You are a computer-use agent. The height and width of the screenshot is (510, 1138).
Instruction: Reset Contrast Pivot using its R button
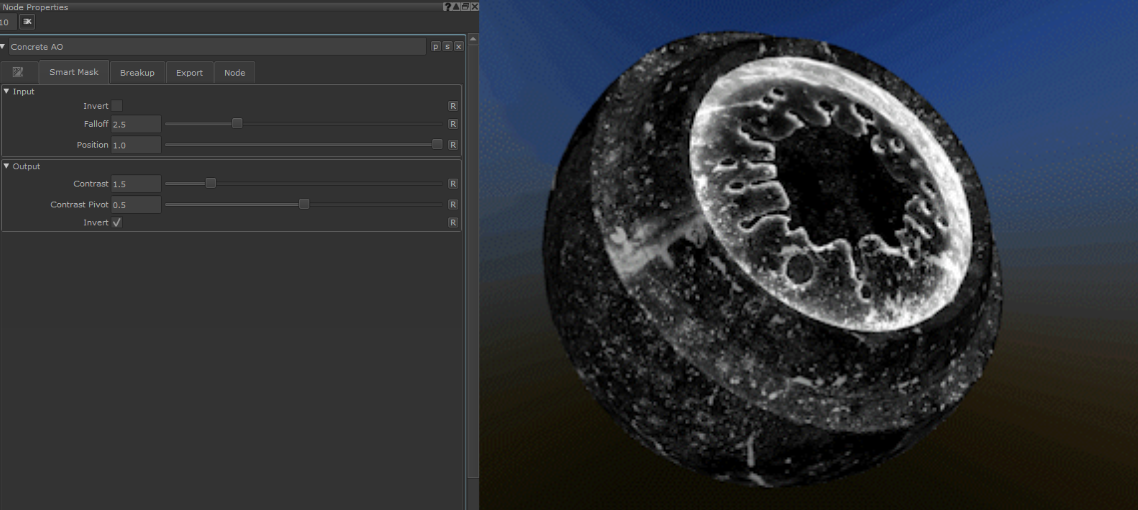coord(453,204)
